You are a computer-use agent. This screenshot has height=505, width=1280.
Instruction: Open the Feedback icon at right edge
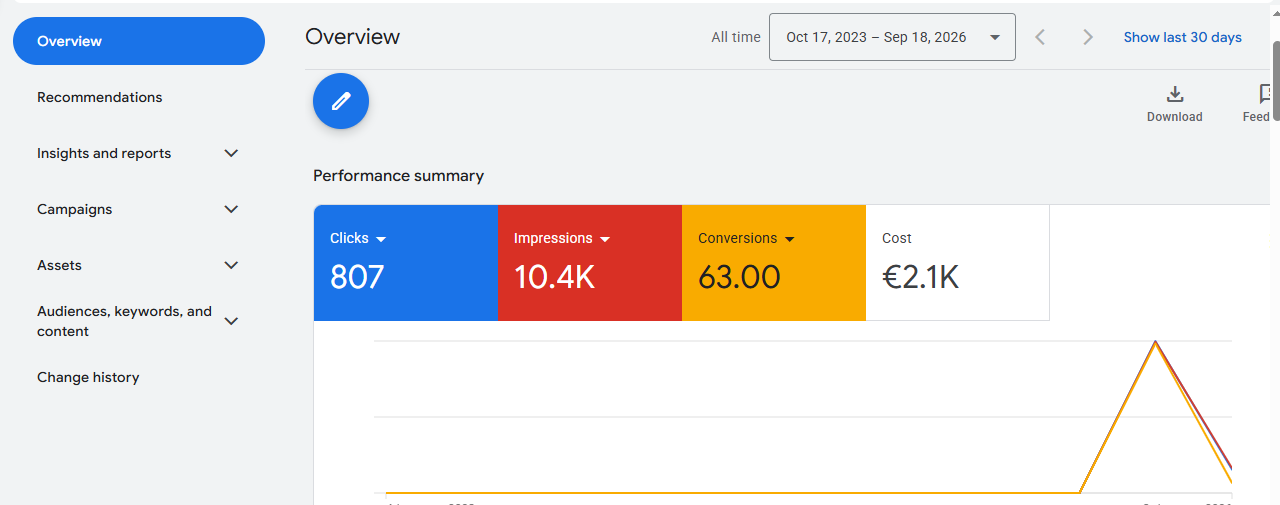point(1265,94)
